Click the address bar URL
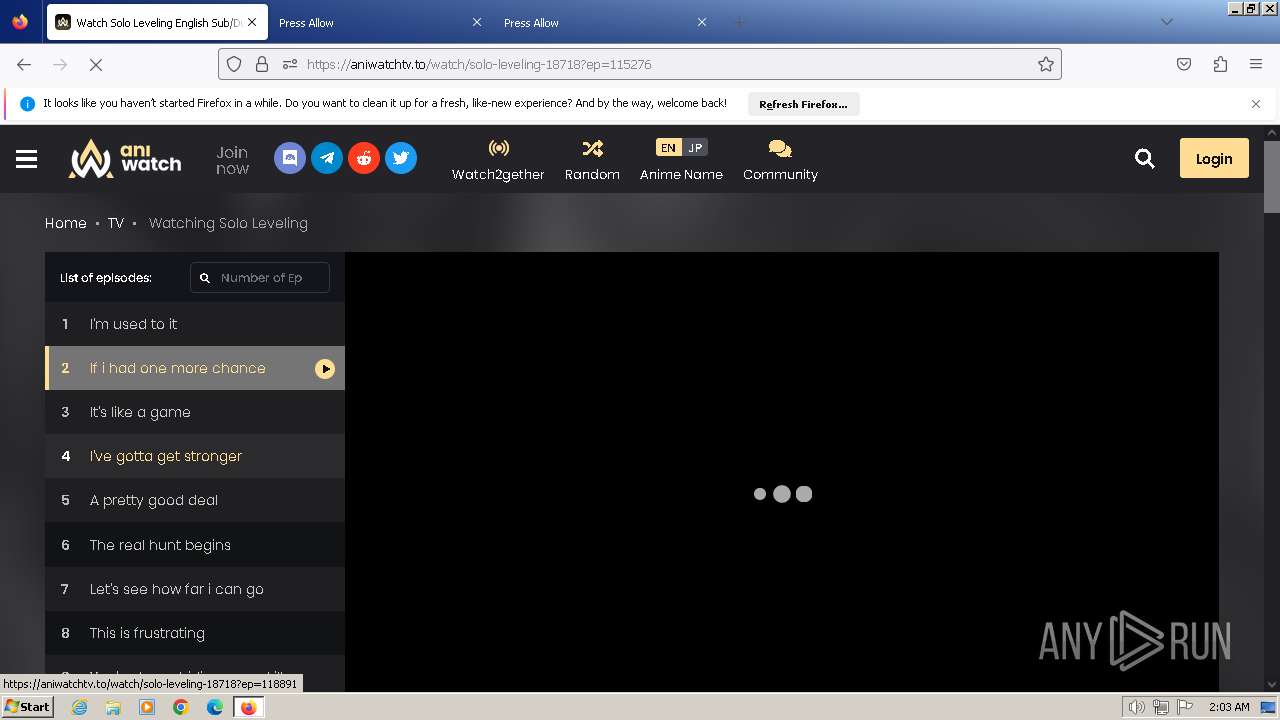This screenshot has width=1280, height=720. [479, 64]
